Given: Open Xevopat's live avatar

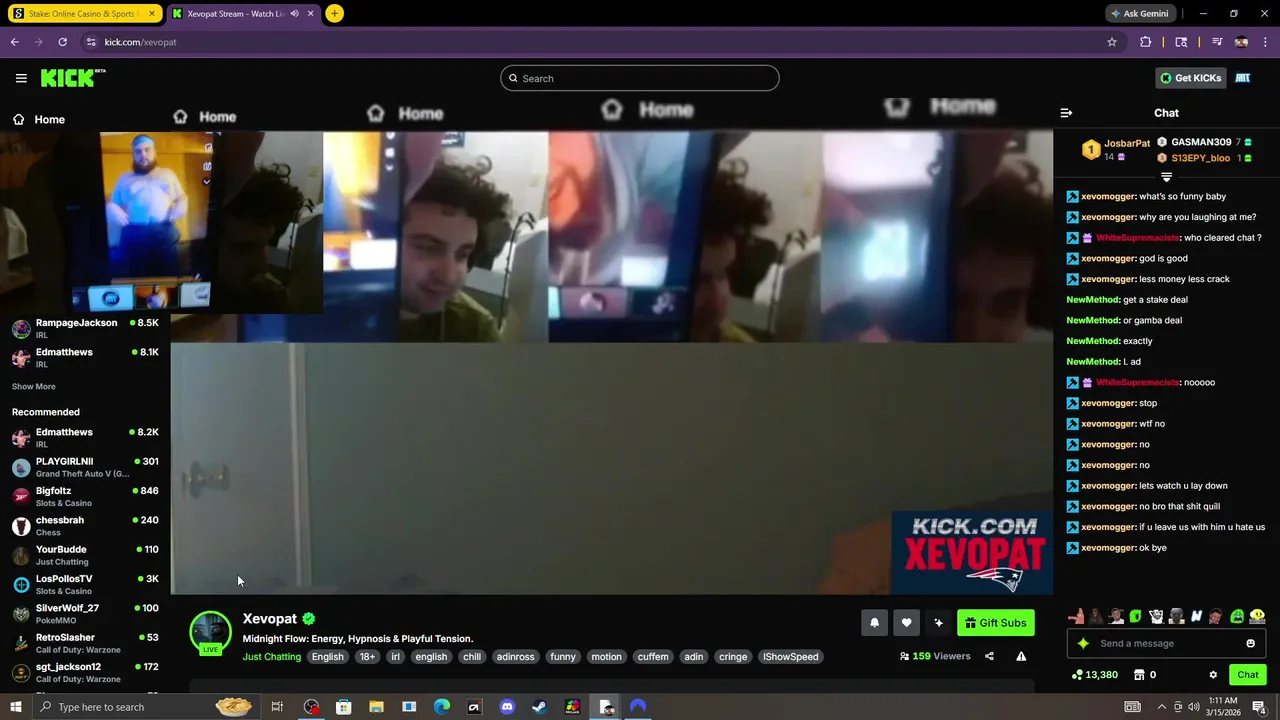Looking at the screenshot, I should click(x=210, y=633).
